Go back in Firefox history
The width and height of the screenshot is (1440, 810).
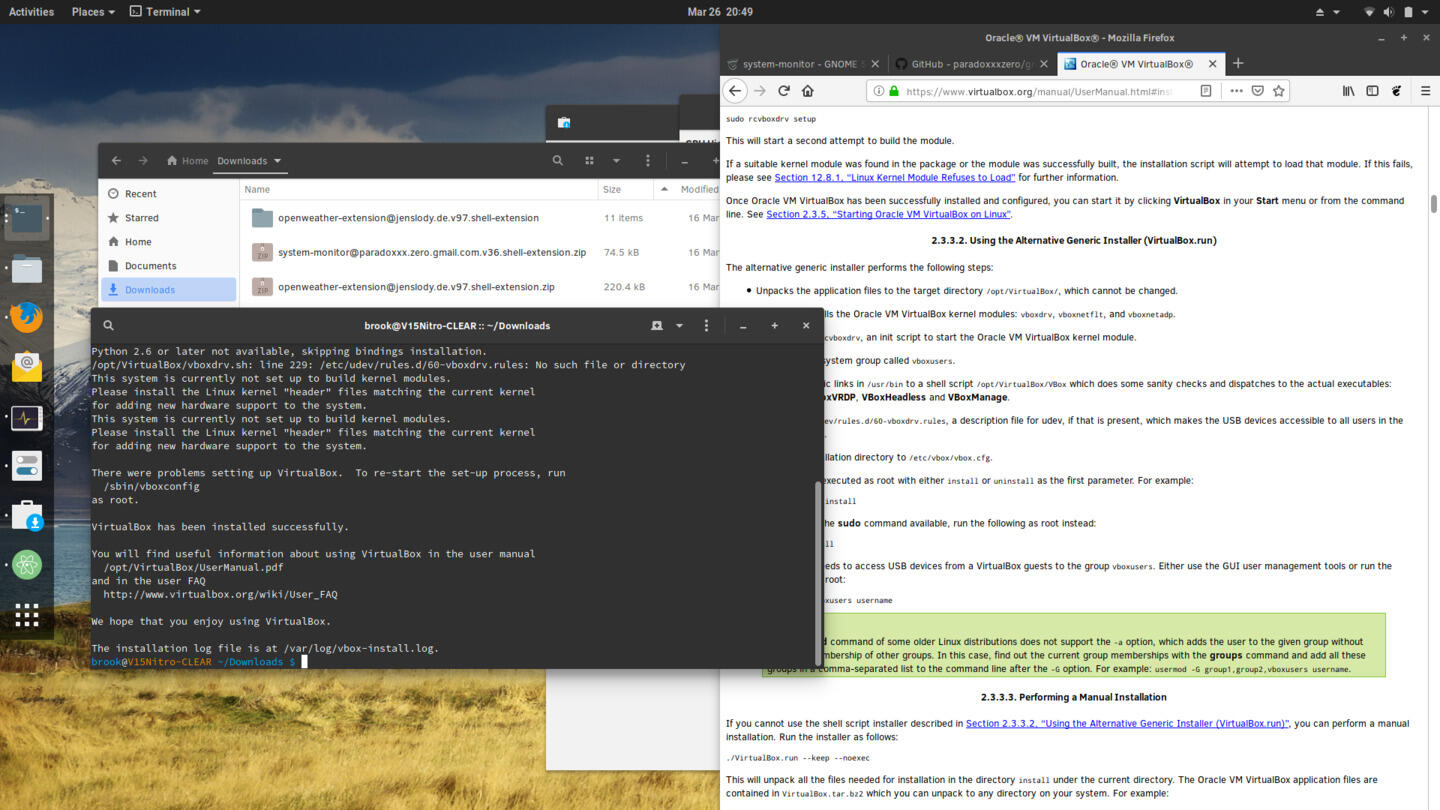point(735,91)
